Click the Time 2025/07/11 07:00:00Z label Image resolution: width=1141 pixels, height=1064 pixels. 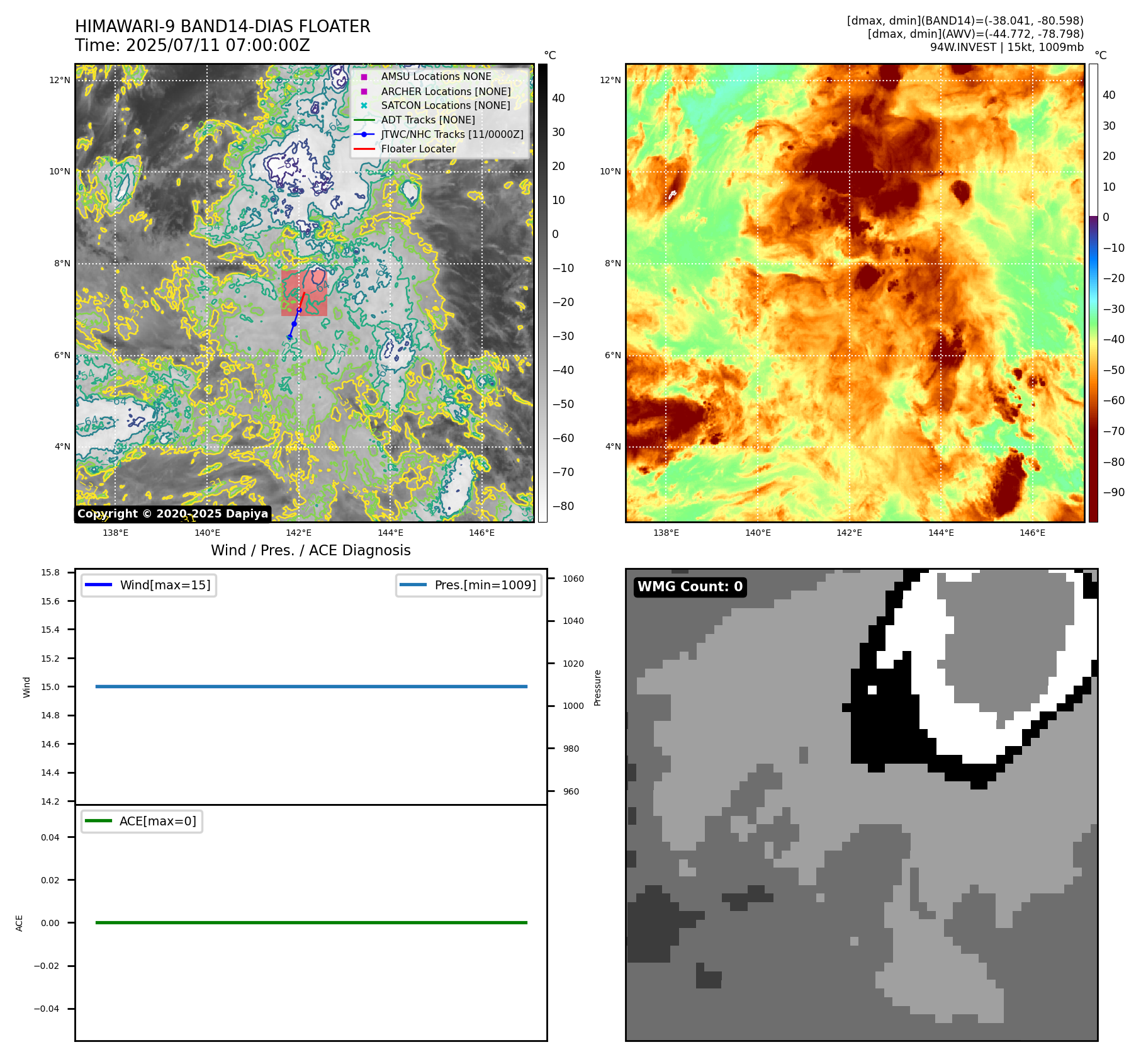coord(193,45)
